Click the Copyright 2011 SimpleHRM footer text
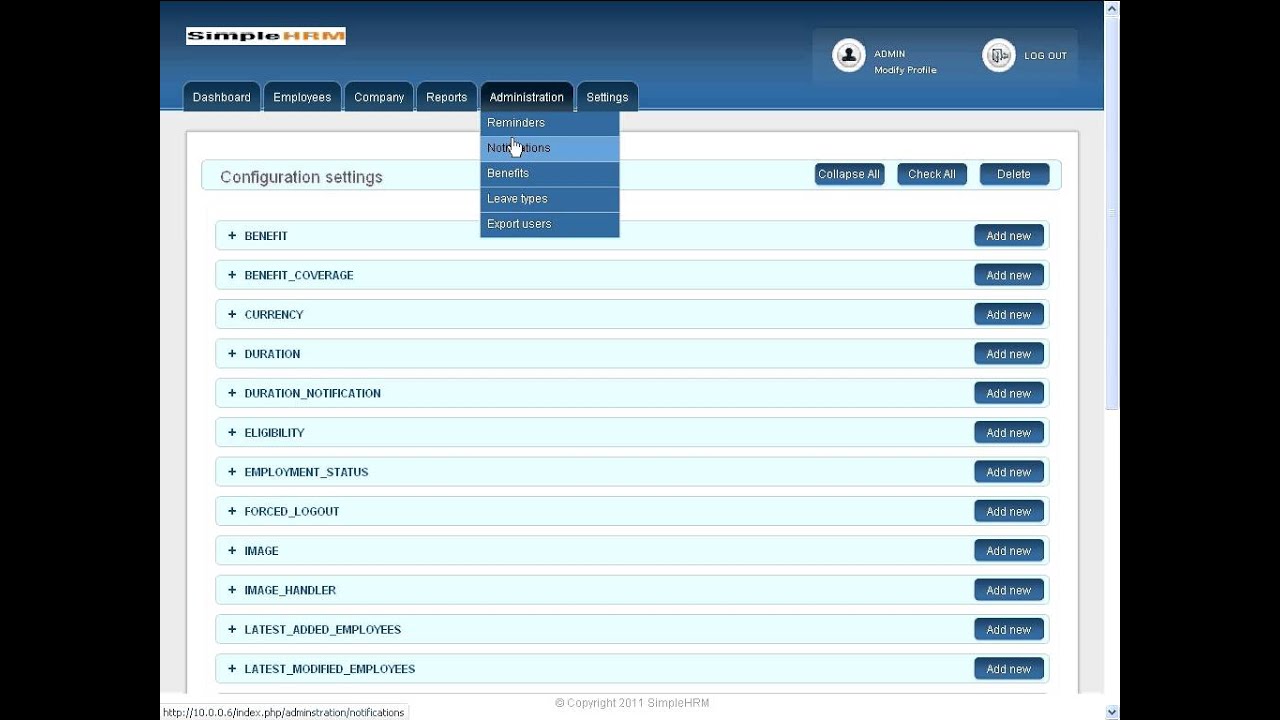The image size is (1280, 720). pyautogui.click(x=632, y=703)
